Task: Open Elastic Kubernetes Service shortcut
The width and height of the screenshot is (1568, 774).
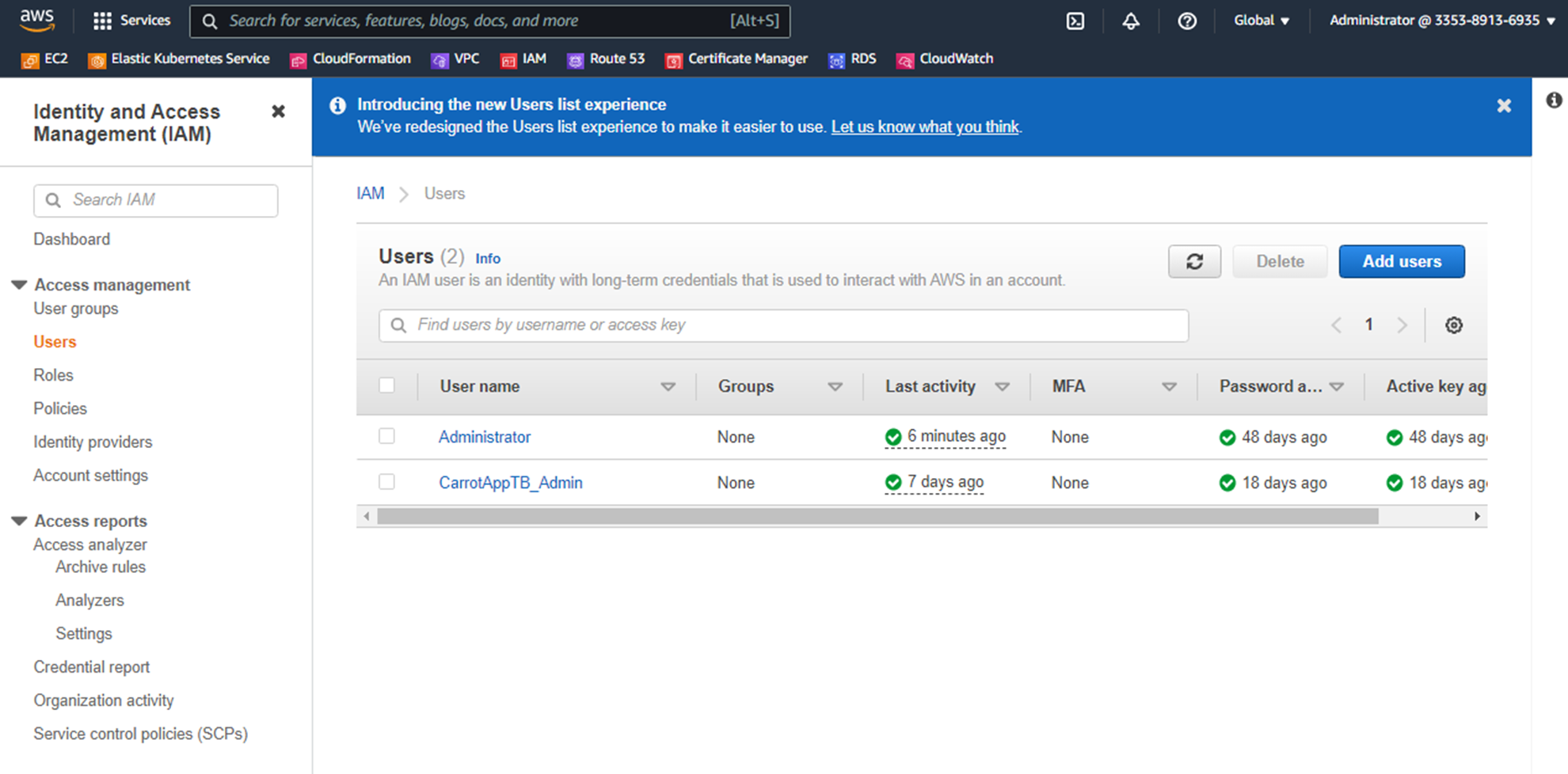Action: (179, 59)
